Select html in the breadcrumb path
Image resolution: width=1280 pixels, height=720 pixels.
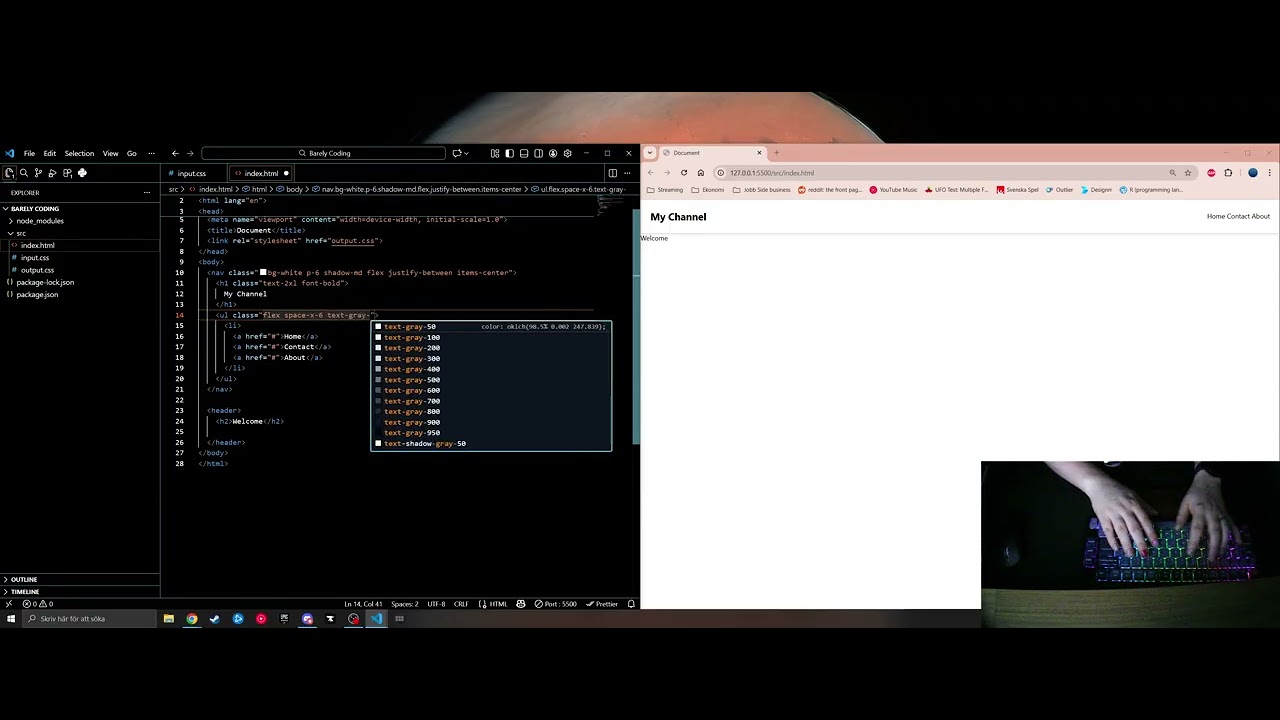(255, 189)
